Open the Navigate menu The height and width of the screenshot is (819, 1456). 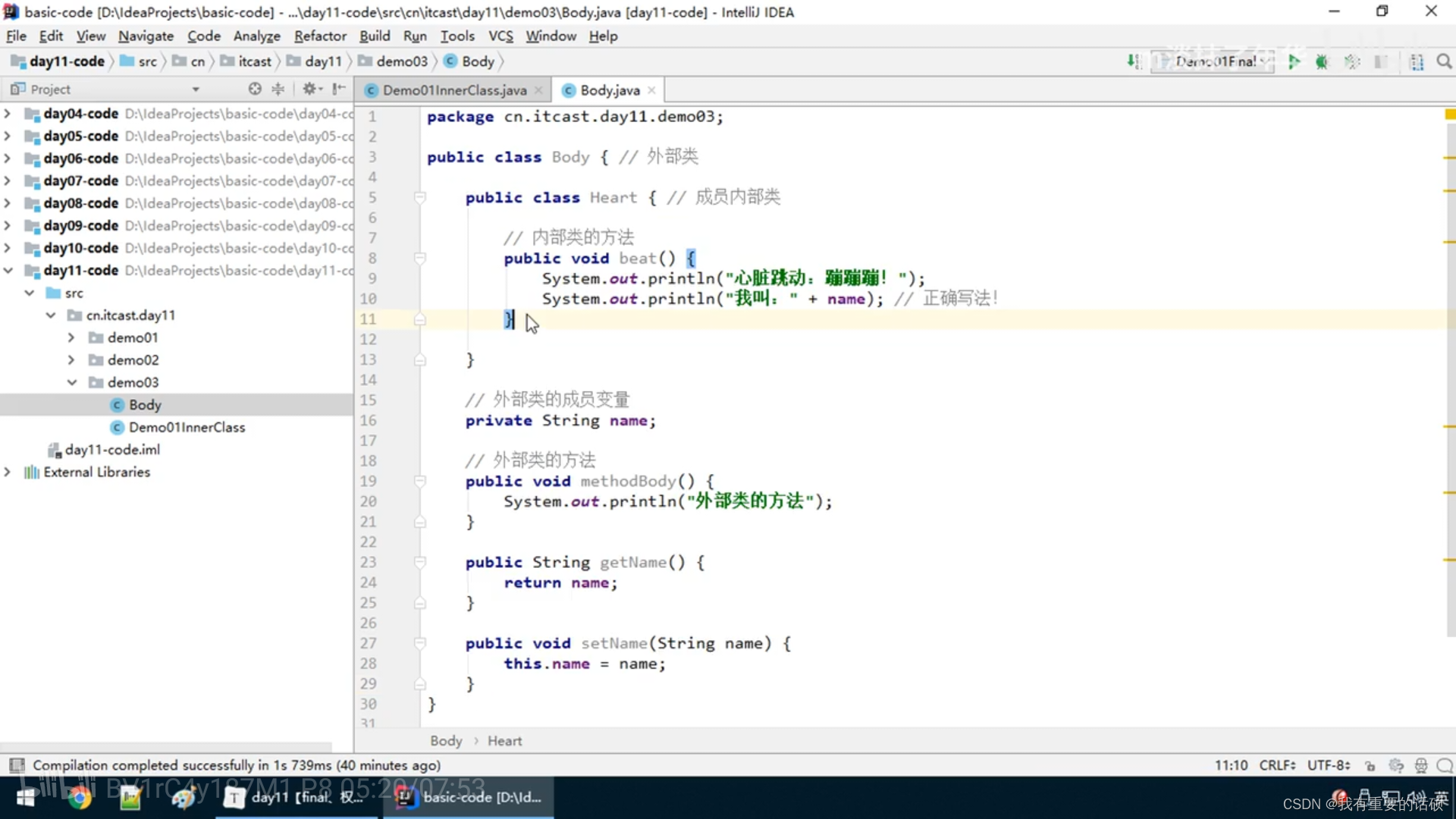pos(146,36)
